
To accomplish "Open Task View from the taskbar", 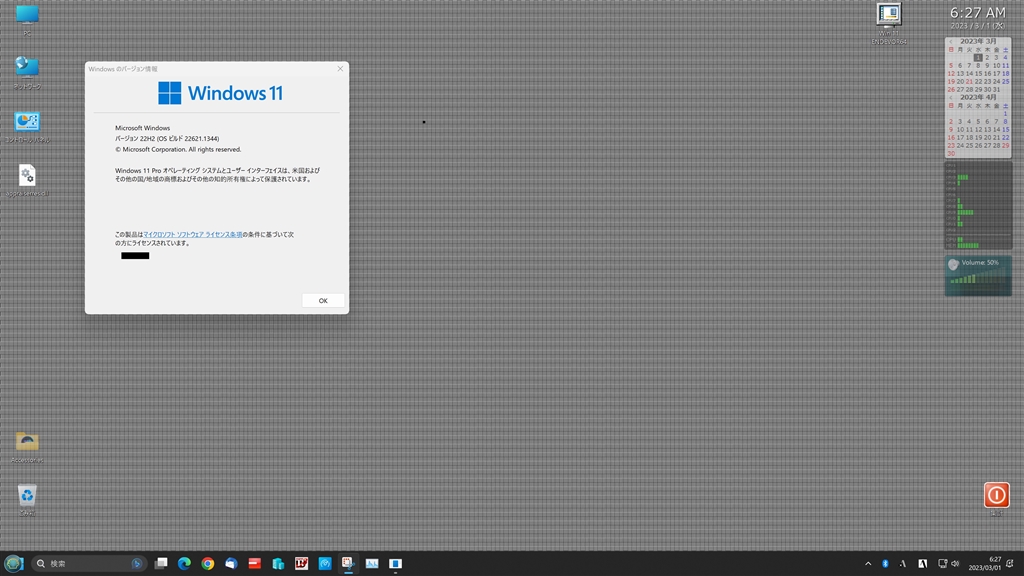I will click(x=161, y=563).
